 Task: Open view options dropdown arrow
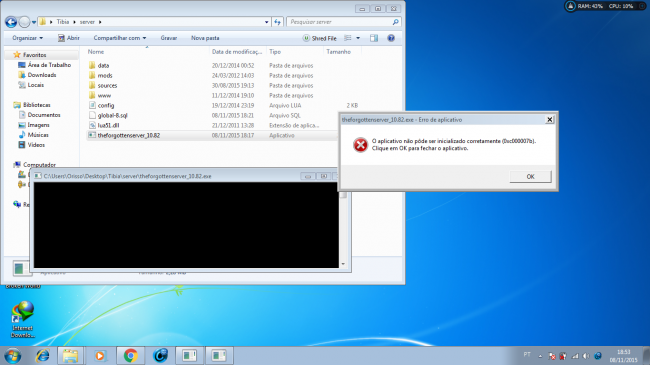point(358,38)
